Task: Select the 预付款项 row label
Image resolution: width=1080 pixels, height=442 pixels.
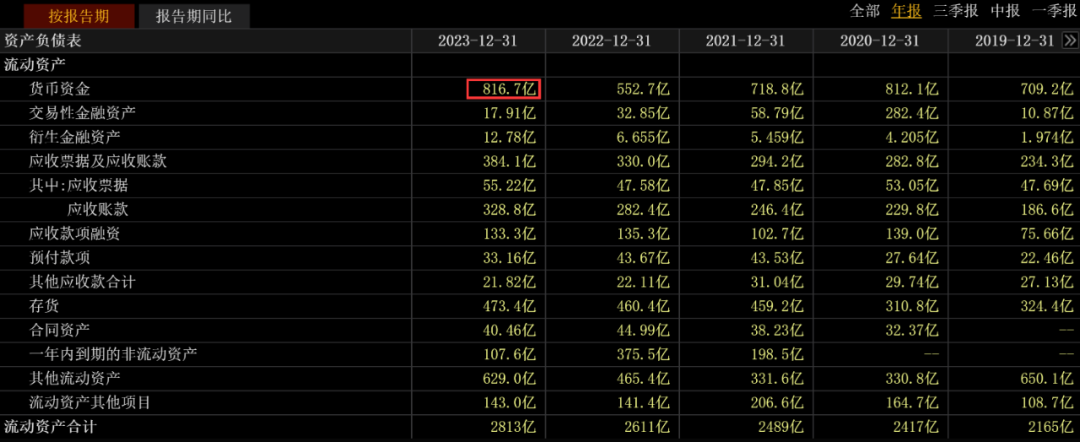Action: [60, 258]
